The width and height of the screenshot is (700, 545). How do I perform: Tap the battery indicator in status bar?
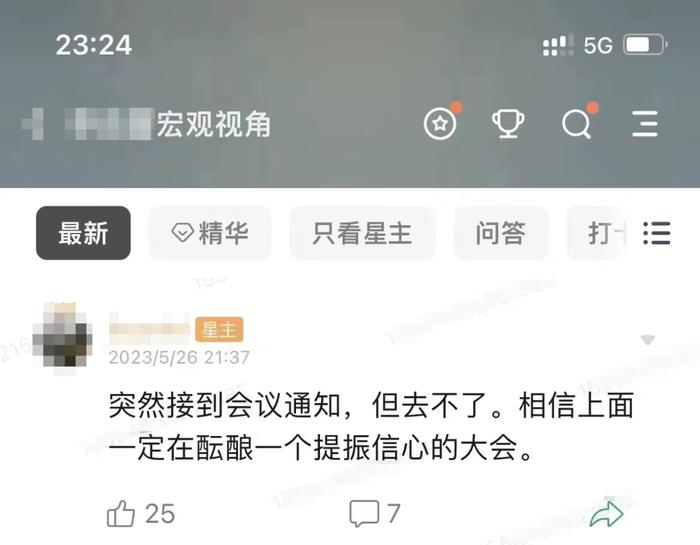pos(646,45)
